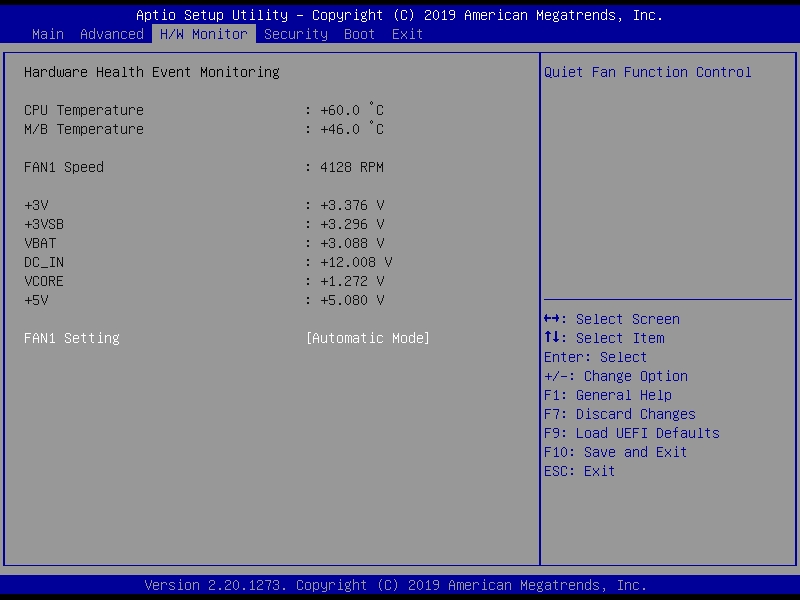Viewport: 800px width, 600px height.
Task: Open the Main tab
Action: coord(48,34)
